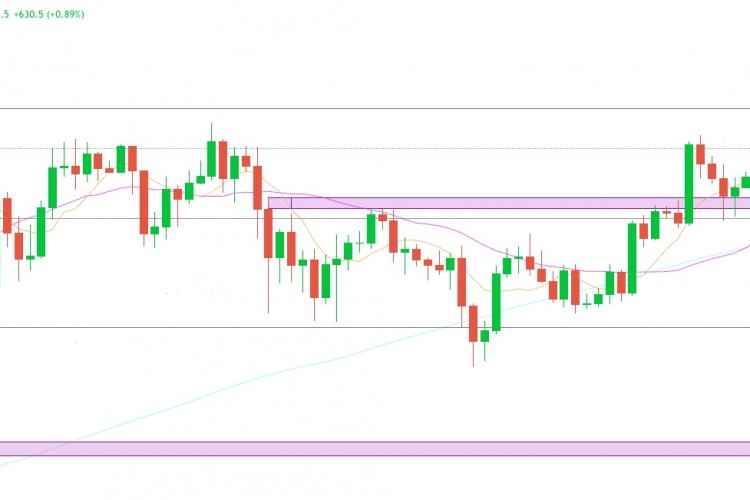Click the green candle with the highest wick
750x500 pixels.
212,160
